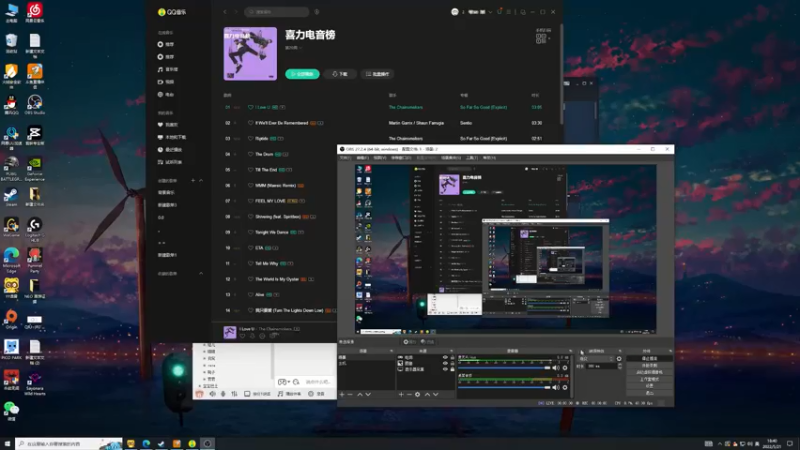Viewport: 800px width, 450px height.
Task: Click transition duration stepper in OBS
Action: tap(620, 366)
